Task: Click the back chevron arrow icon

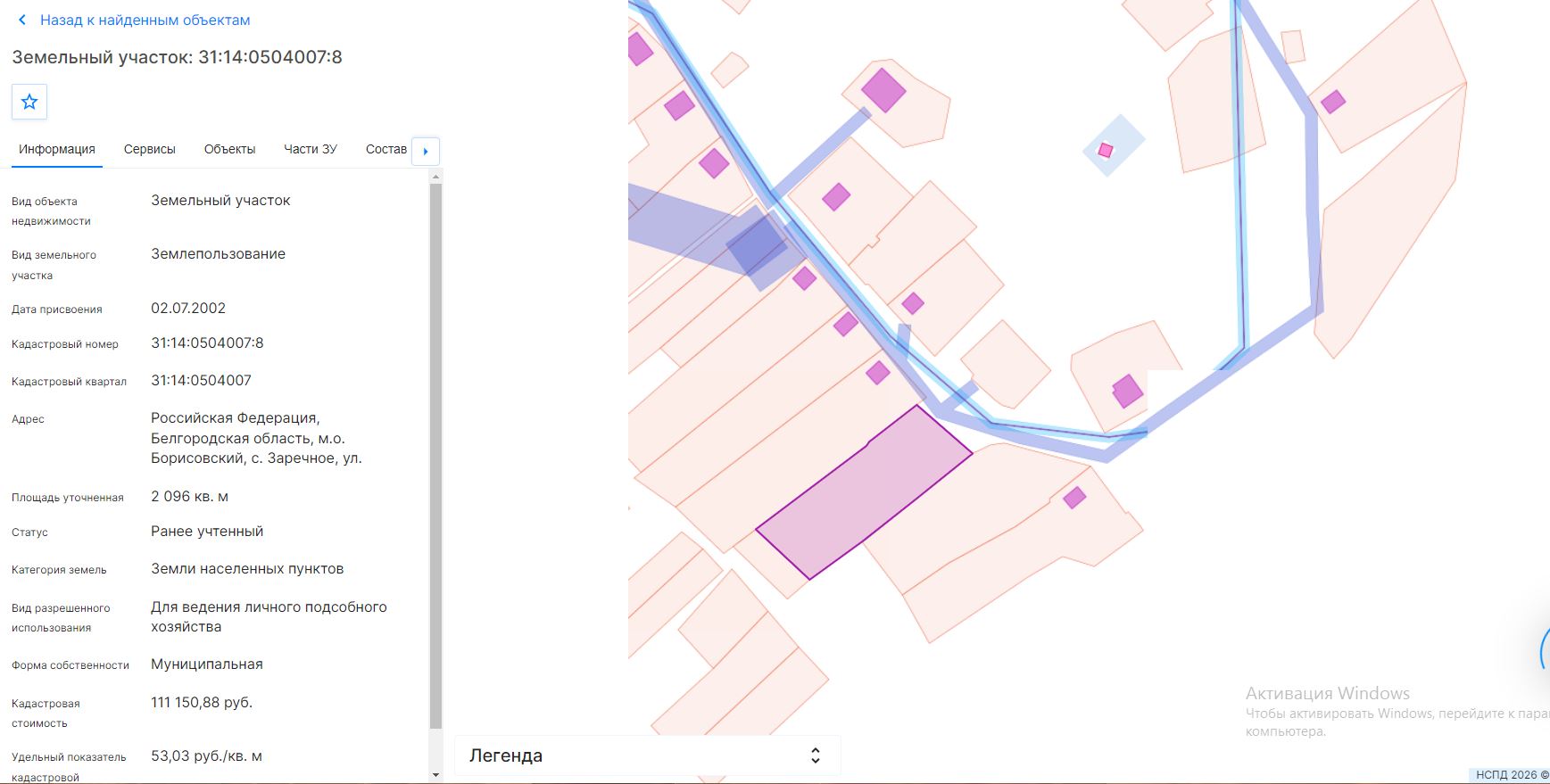Action: click(22, 20)
